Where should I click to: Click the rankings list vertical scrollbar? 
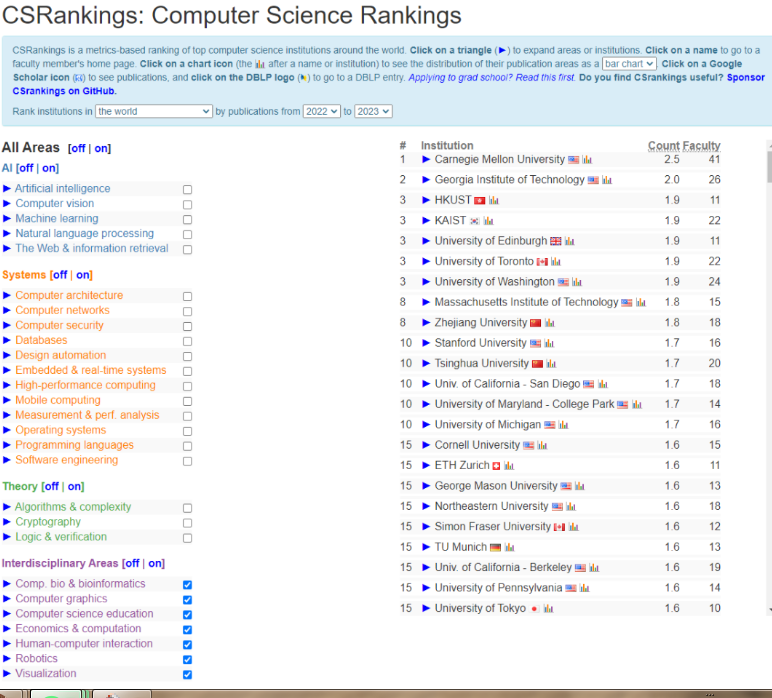pyautogui.click(x=768, y=380)
